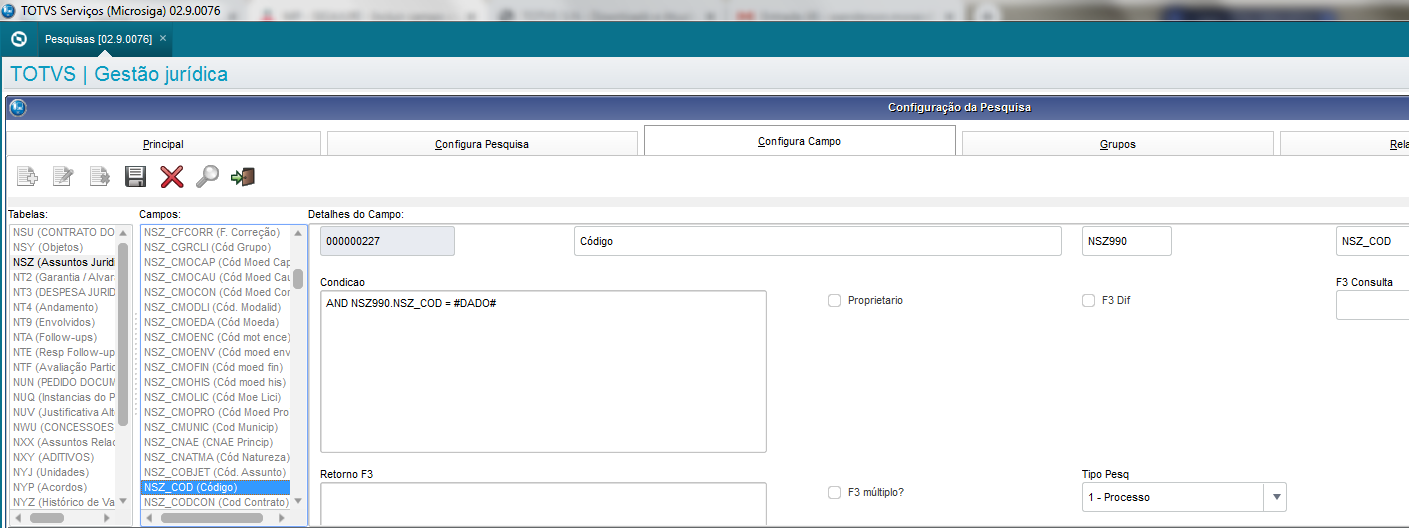Screen dimensions: 1409x528
Task: Enable the F3 múltiplo? checkbox
Action: pyautogui.click(x=834, y=492)
